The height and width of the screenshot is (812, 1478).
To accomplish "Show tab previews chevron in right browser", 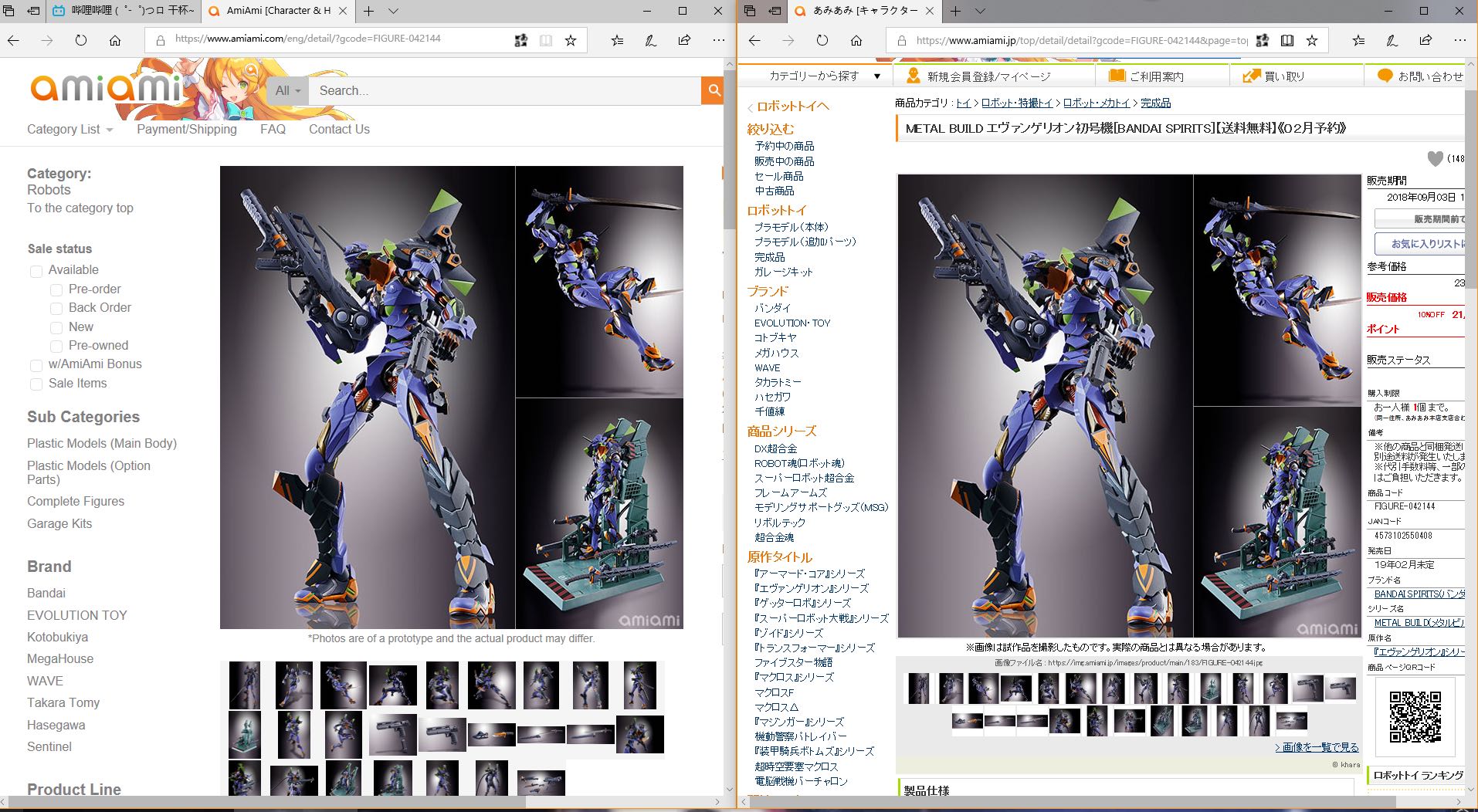I will tap(980, 11).
